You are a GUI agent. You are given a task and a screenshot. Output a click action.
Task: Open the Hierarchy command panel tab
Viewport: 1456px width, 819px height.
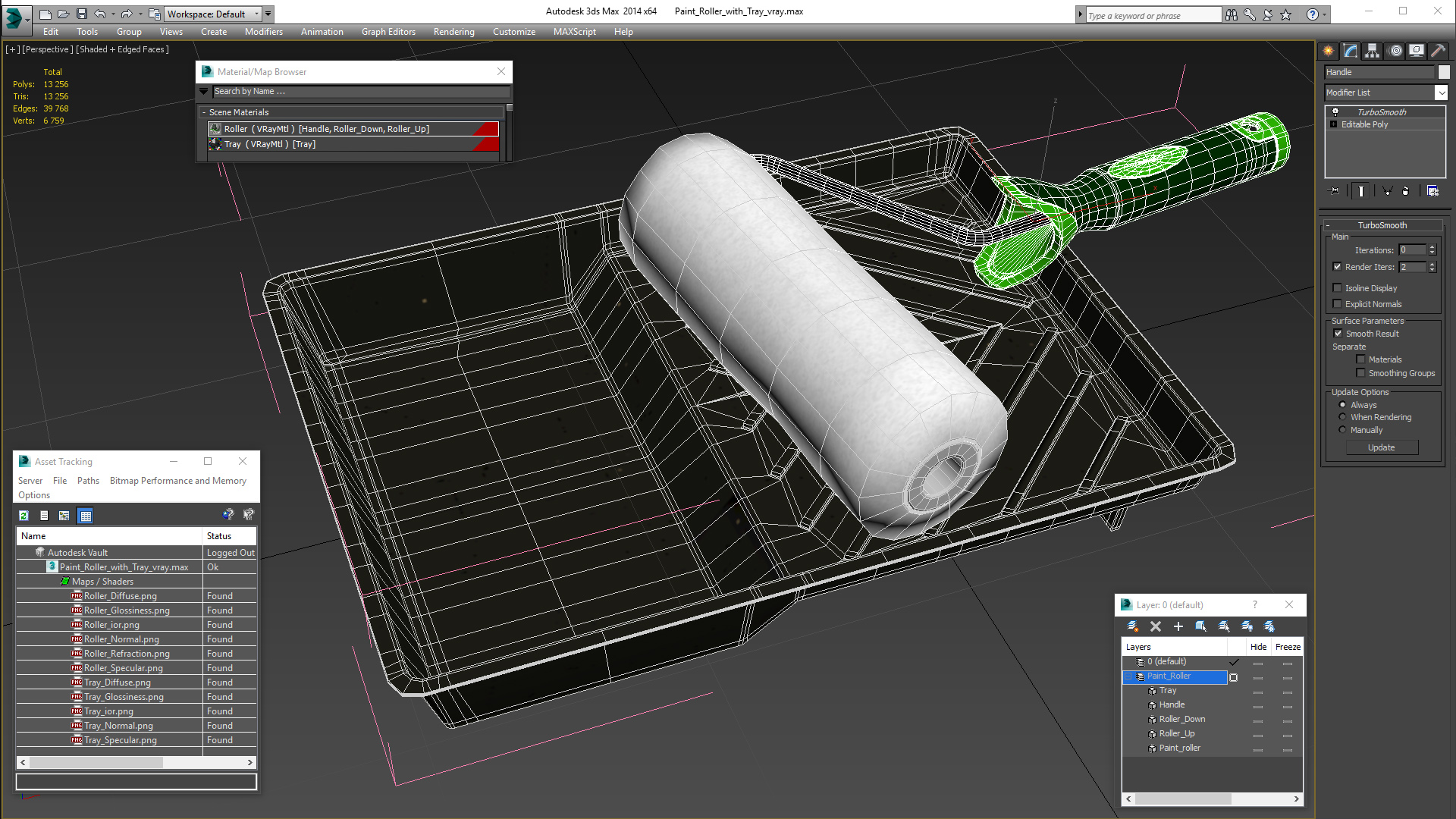(1372, 51)
